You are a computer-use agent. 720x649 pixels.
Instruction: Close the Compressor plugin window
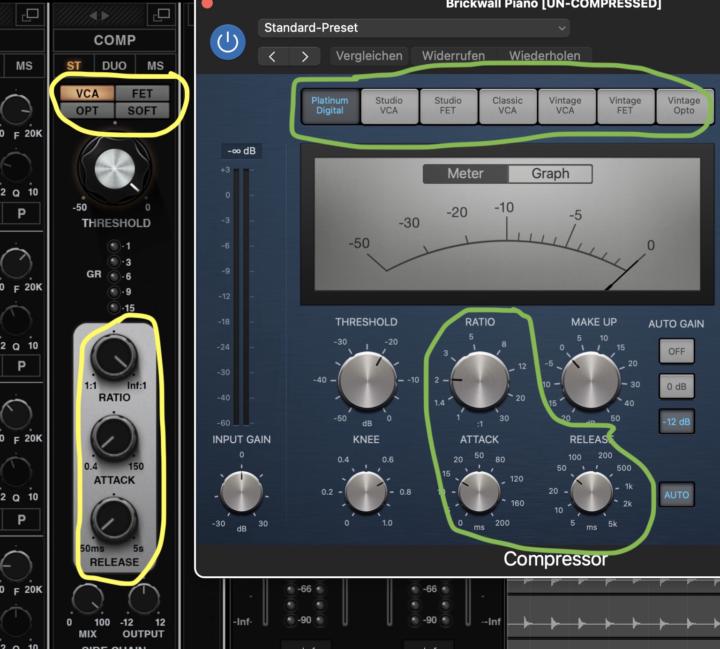pos(207,4)
